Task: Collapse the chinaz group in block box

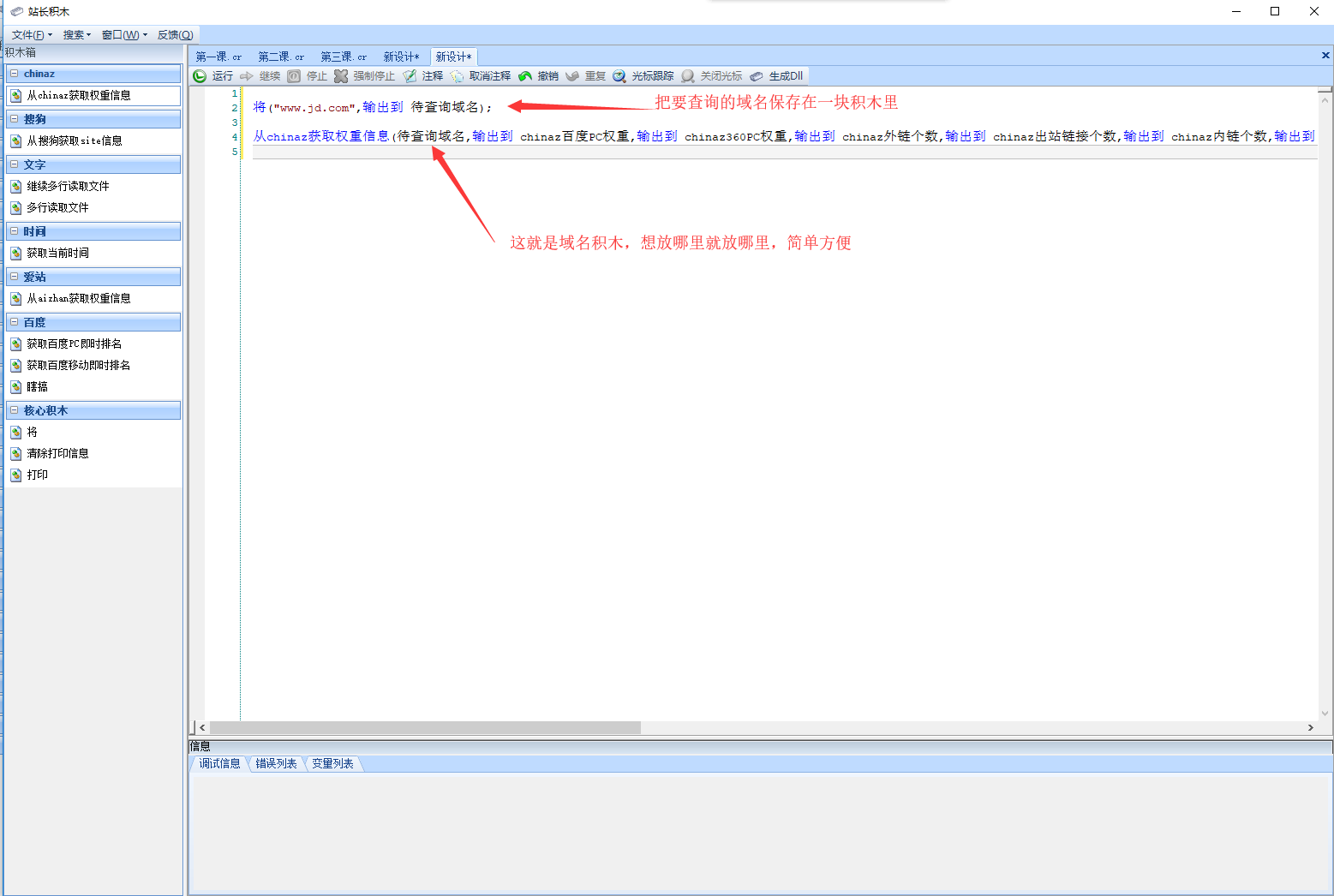Action: [x=15, y=74]
